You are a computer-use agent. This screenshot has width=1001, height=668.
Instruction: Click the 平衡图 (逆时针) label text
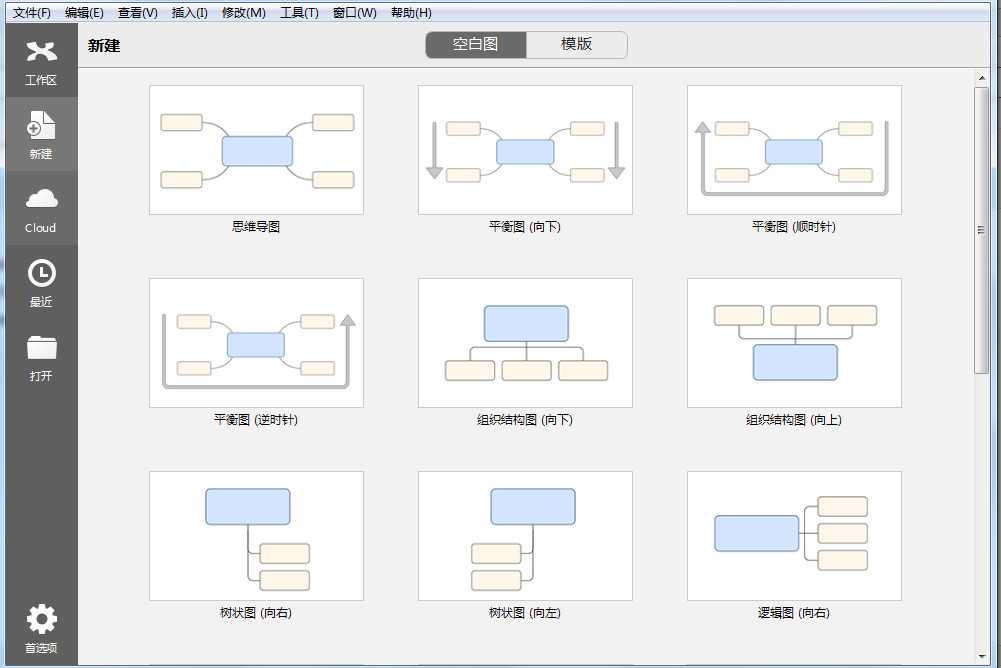pyautogui.click(x=256, y=420)
